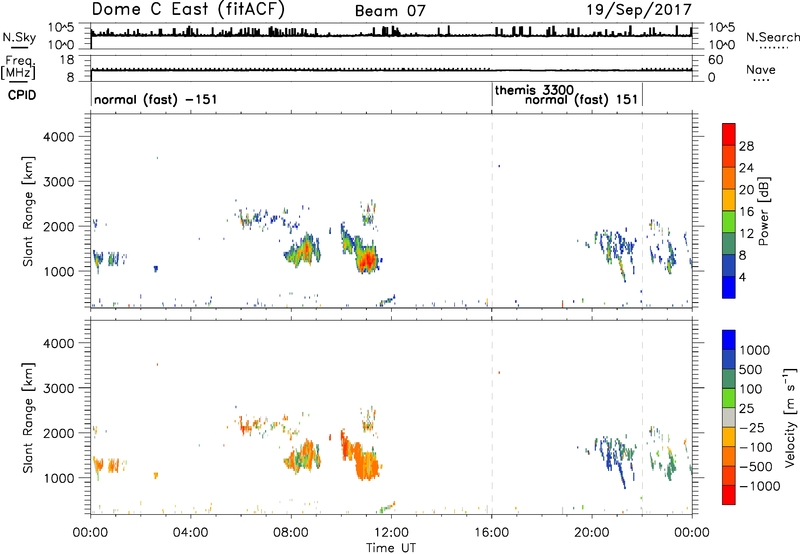
Task: Select the 'Freq. [MHz]' axis label
Action: 18,68
